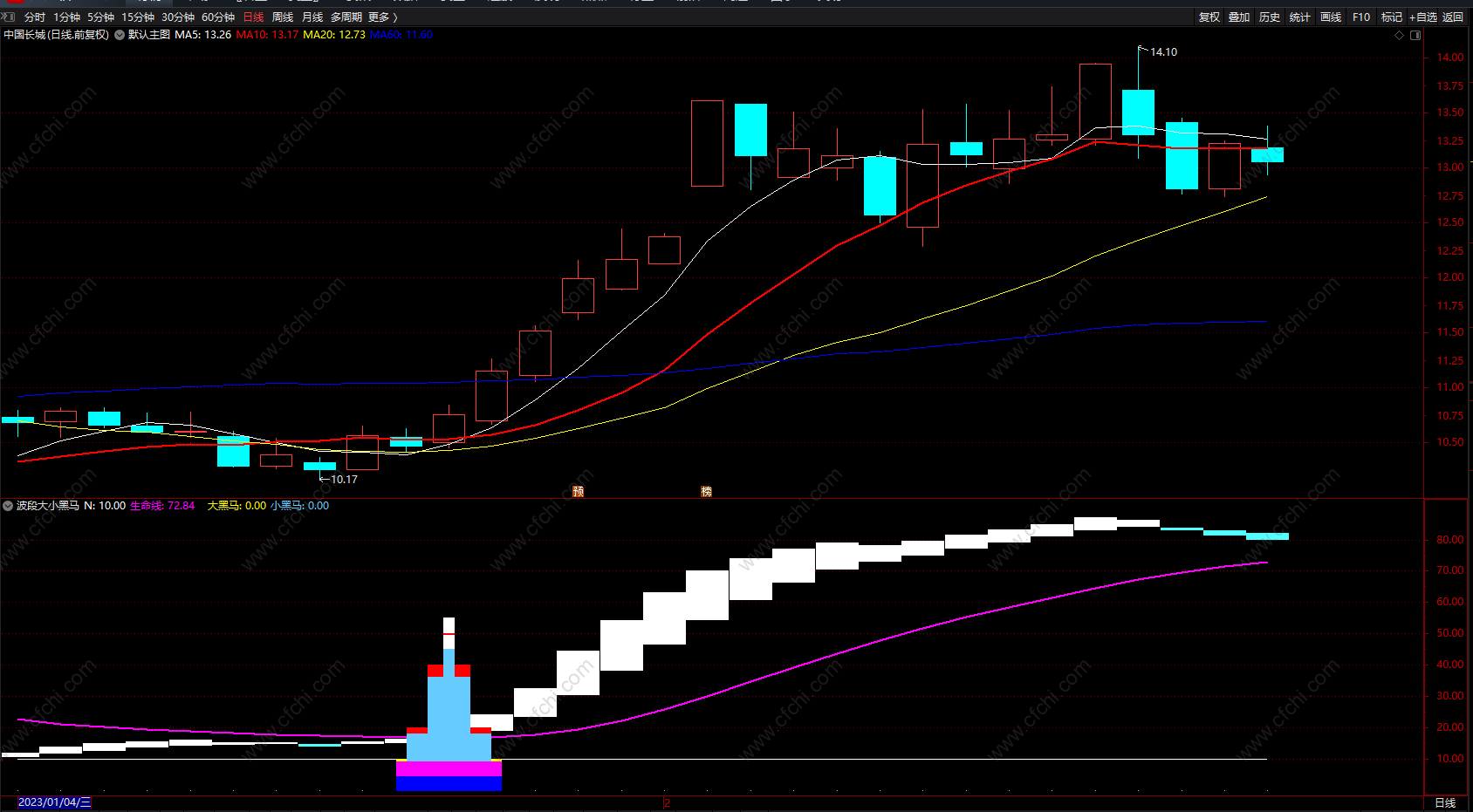Click the 预 forecast marker icon
This screenshot has height=812, width=1473.
[578, 492]
